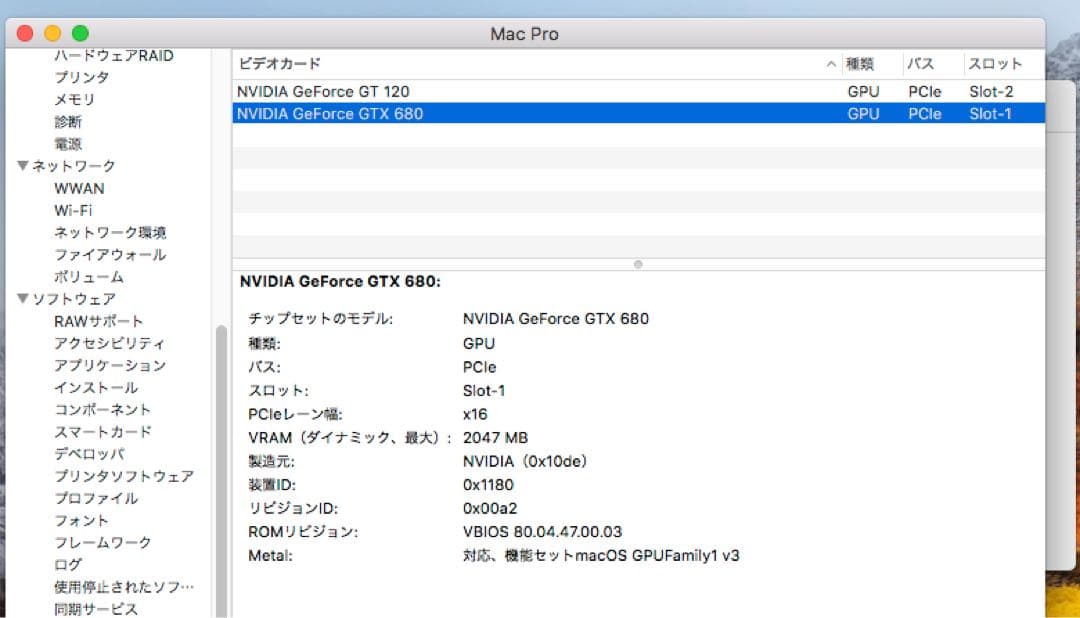Collapse the ソフトウェア section in sidebar
This screenshot has height=618, width=1080.
[22, 298]
